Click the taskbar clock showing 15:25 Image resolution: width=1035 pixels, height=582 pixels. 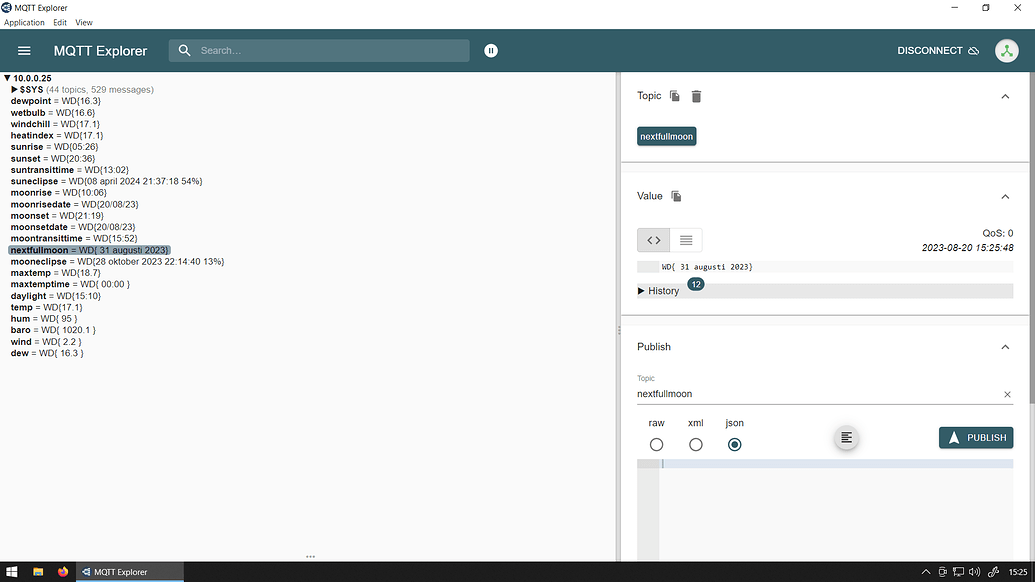click(1018, 572)
